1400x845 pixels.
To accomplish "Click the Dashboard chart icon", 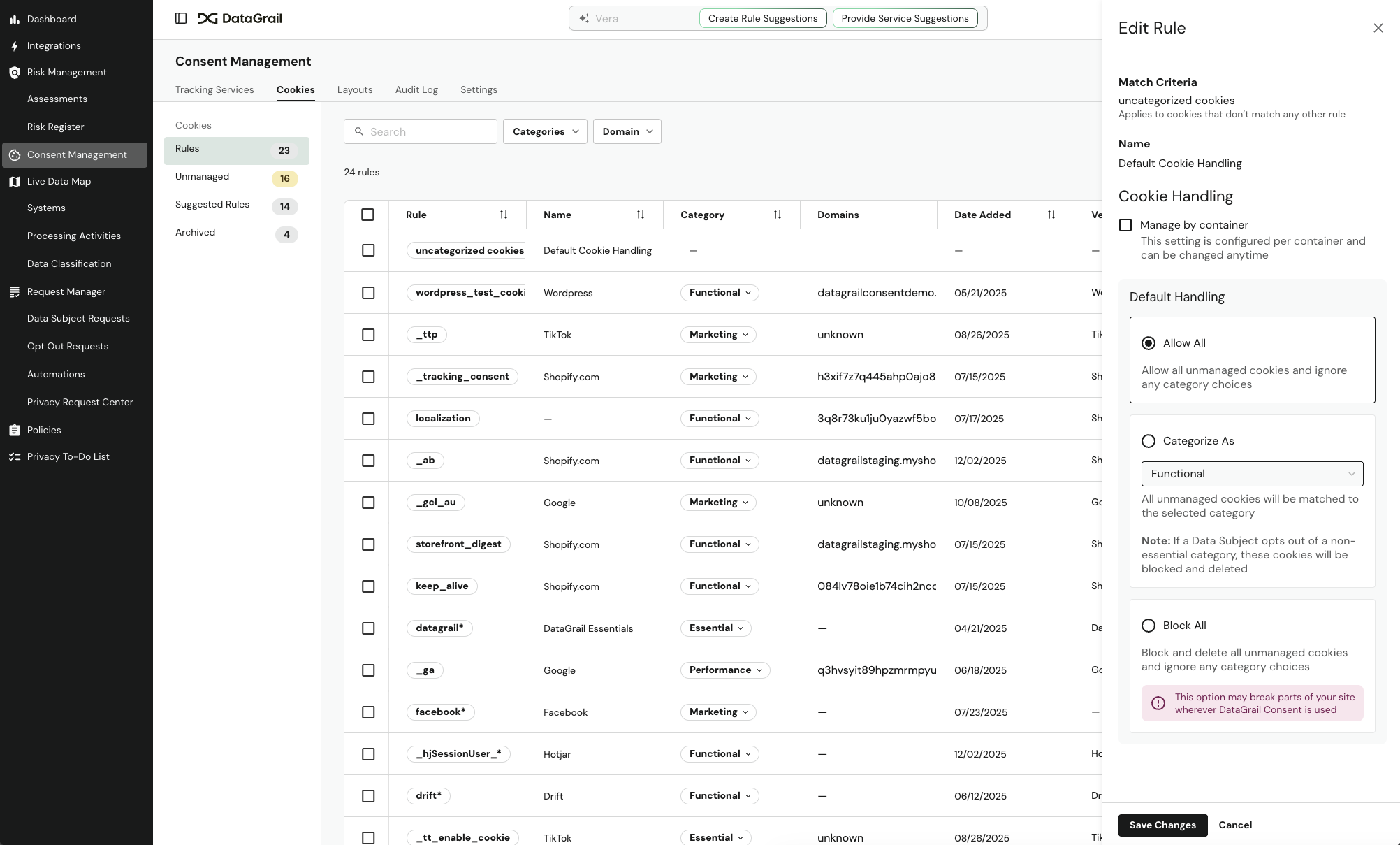I will point(14,19).
